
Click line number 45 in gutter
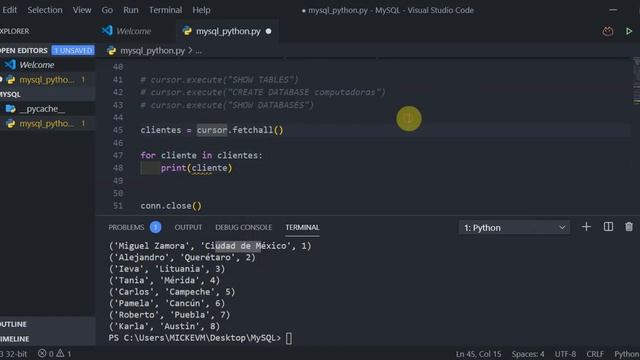(x=118, y=130)
